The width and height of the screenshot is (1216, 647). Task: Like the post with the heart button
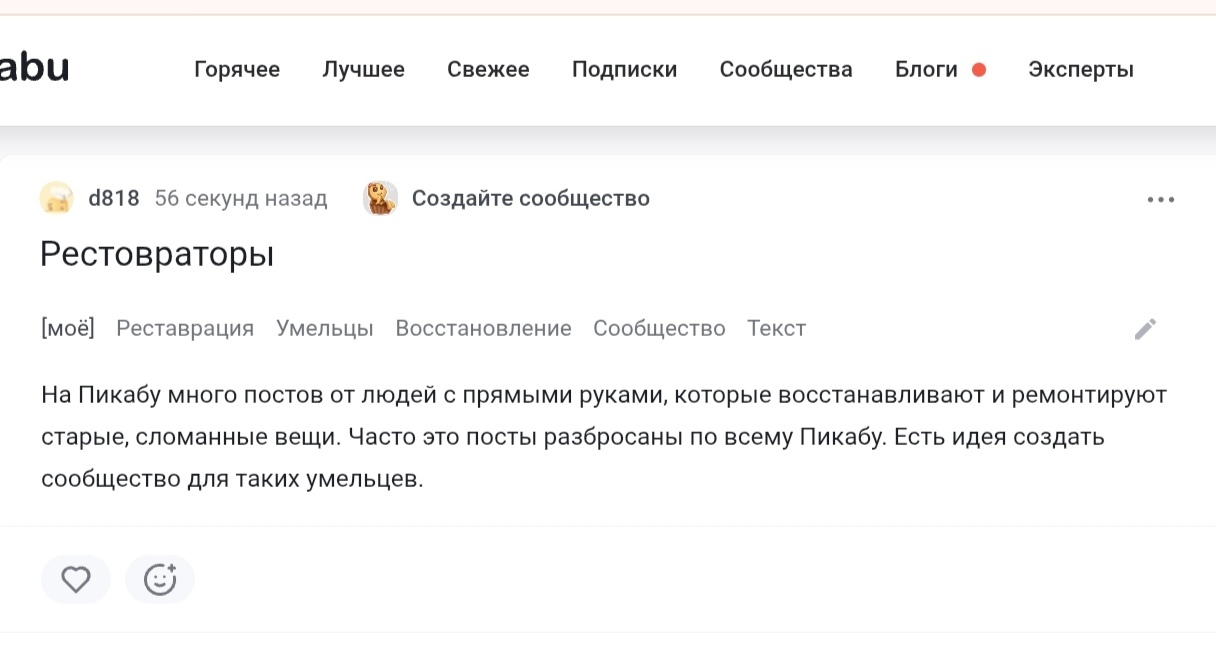coord(76,579)
